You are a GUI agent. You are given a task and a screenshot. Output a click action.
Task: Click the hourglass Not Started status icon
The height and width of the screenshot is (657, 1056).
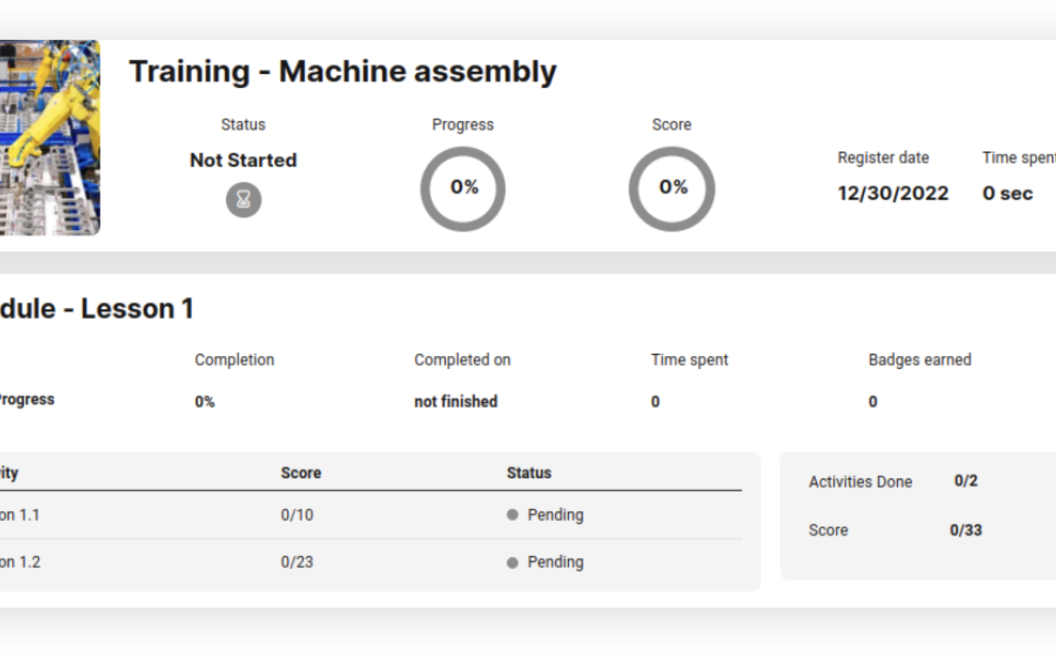click(243, 200)
